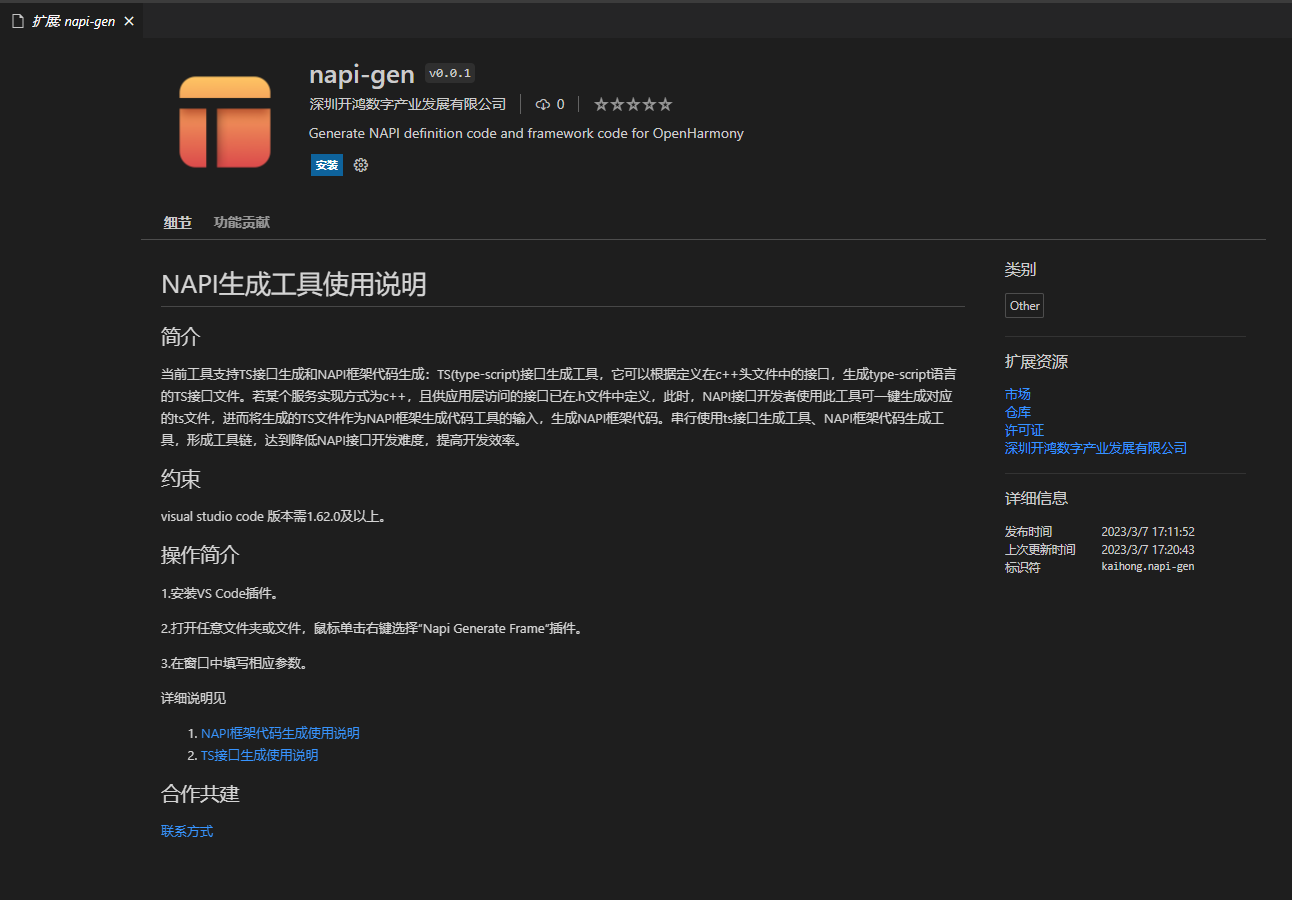Click the napi-gen extension logo icon
This screenshot has width=1292, height=900.
pos(225,122)
